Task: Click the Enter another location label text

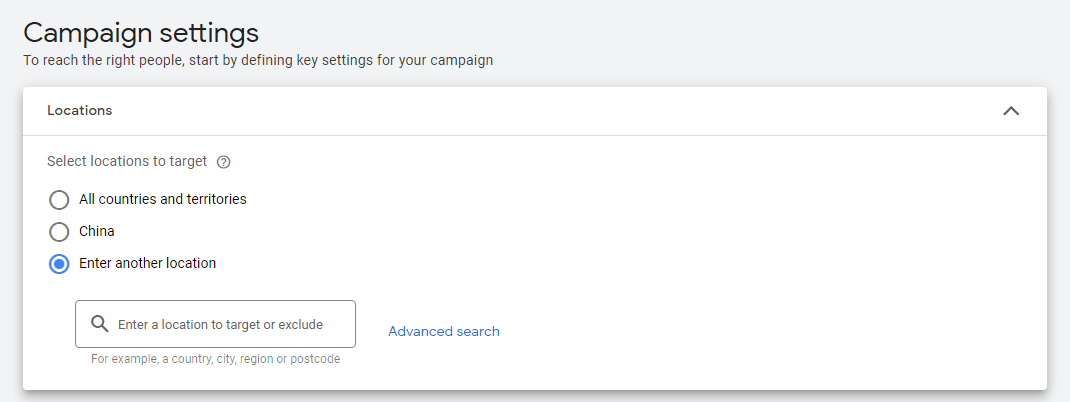Action: point(147,264)
